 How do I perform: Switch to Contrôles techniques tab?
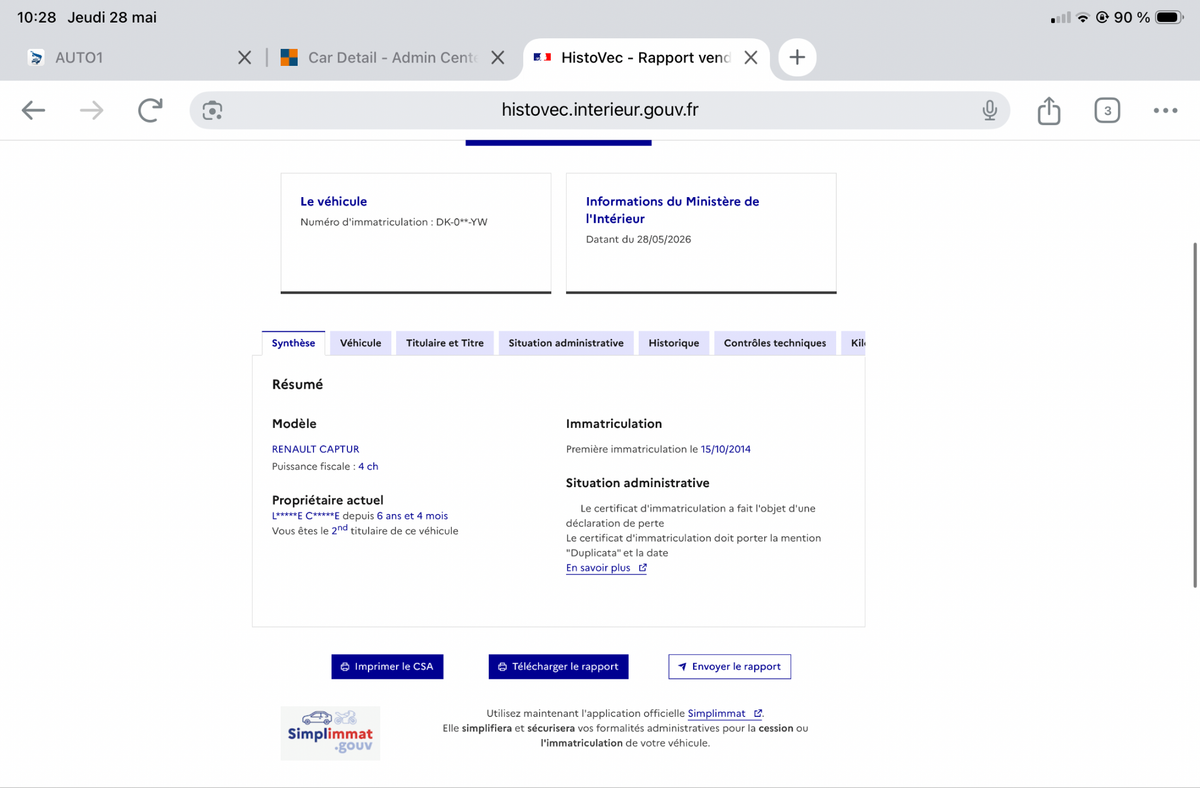(x=775, y=343)
